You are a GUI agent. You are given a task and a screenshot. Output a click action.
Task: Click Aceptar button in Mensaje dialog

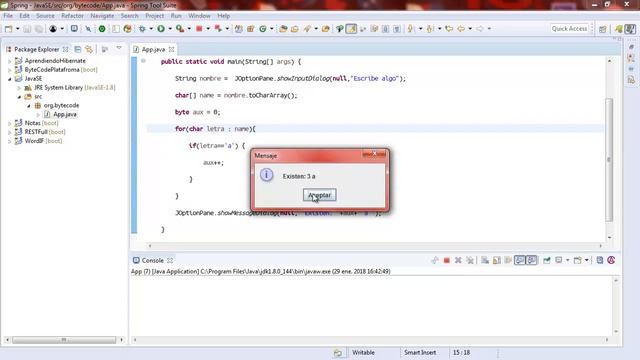320,195
